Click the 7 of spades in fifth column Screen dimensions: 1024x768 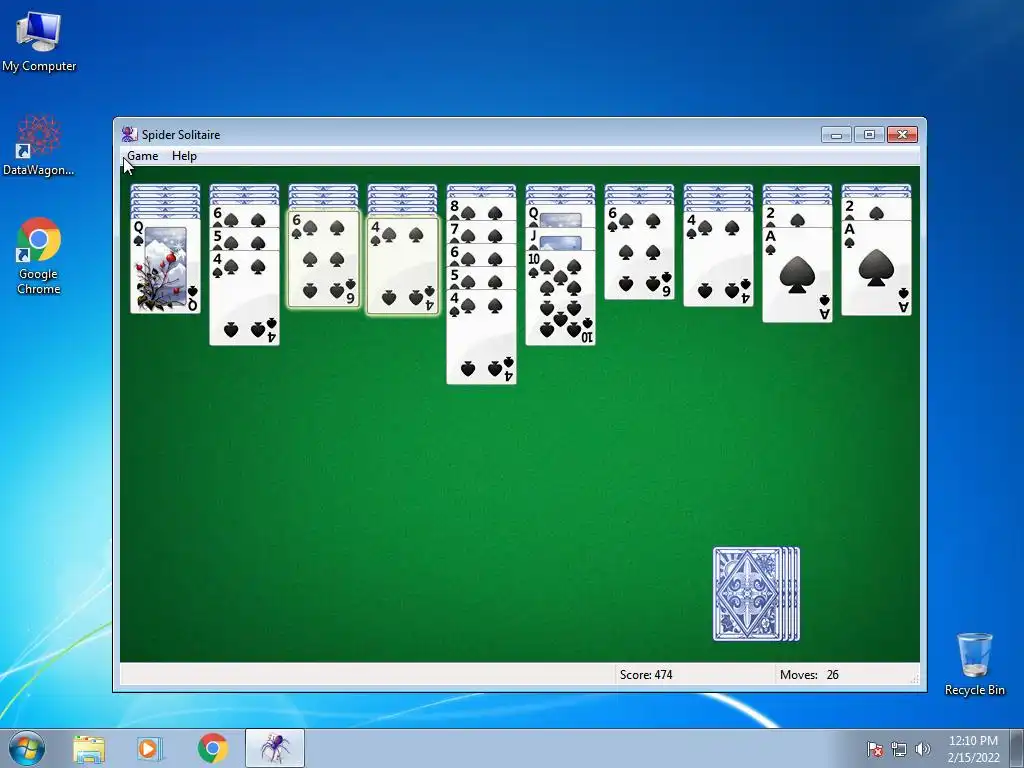(481, 232)
